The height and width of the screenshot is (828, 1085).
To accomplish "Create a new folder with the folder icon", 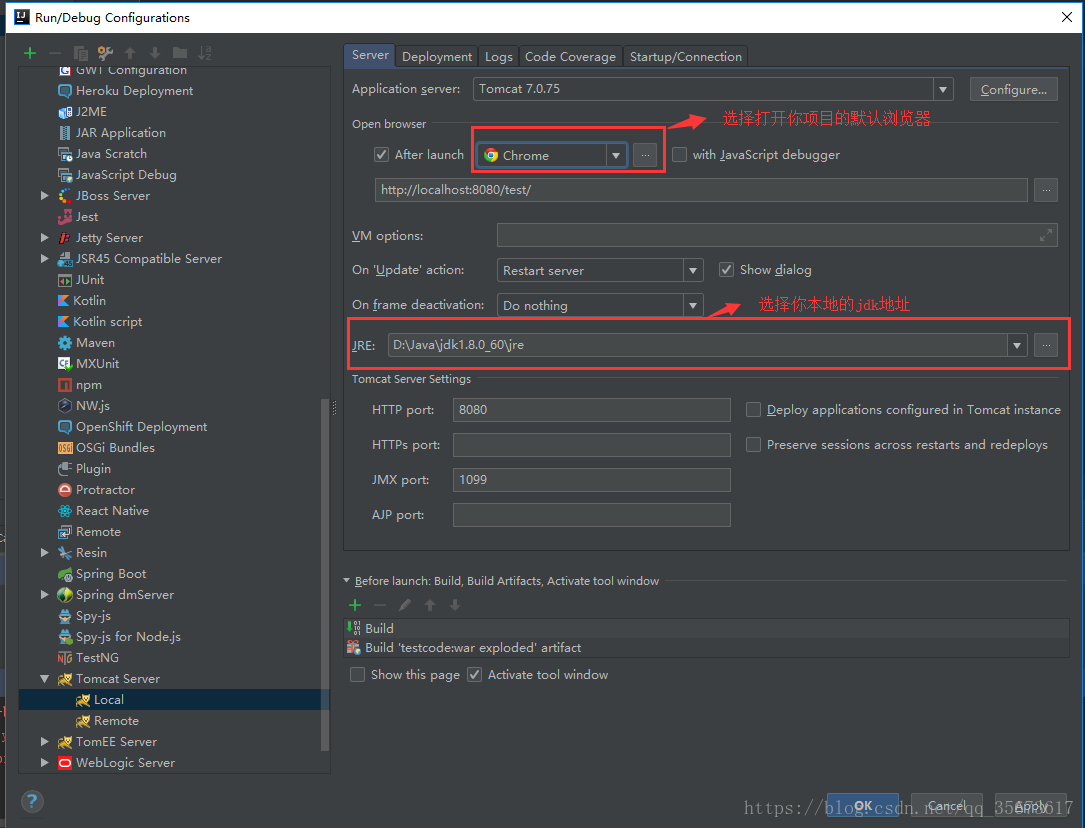I will point(180,53).
